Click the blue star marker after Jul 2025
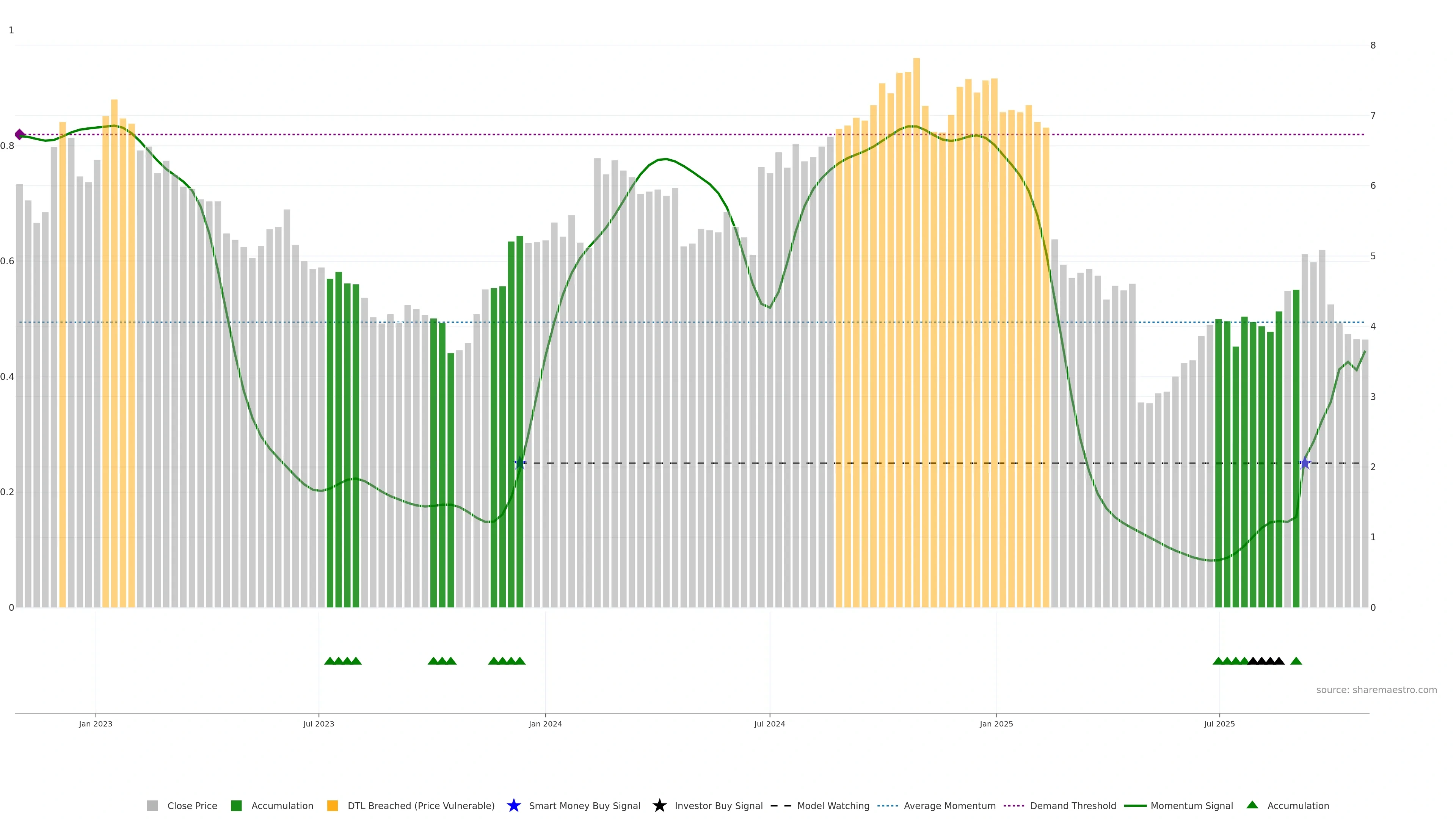The width and height of the screenshot is (1456, 819). [x=1304, y=463]
